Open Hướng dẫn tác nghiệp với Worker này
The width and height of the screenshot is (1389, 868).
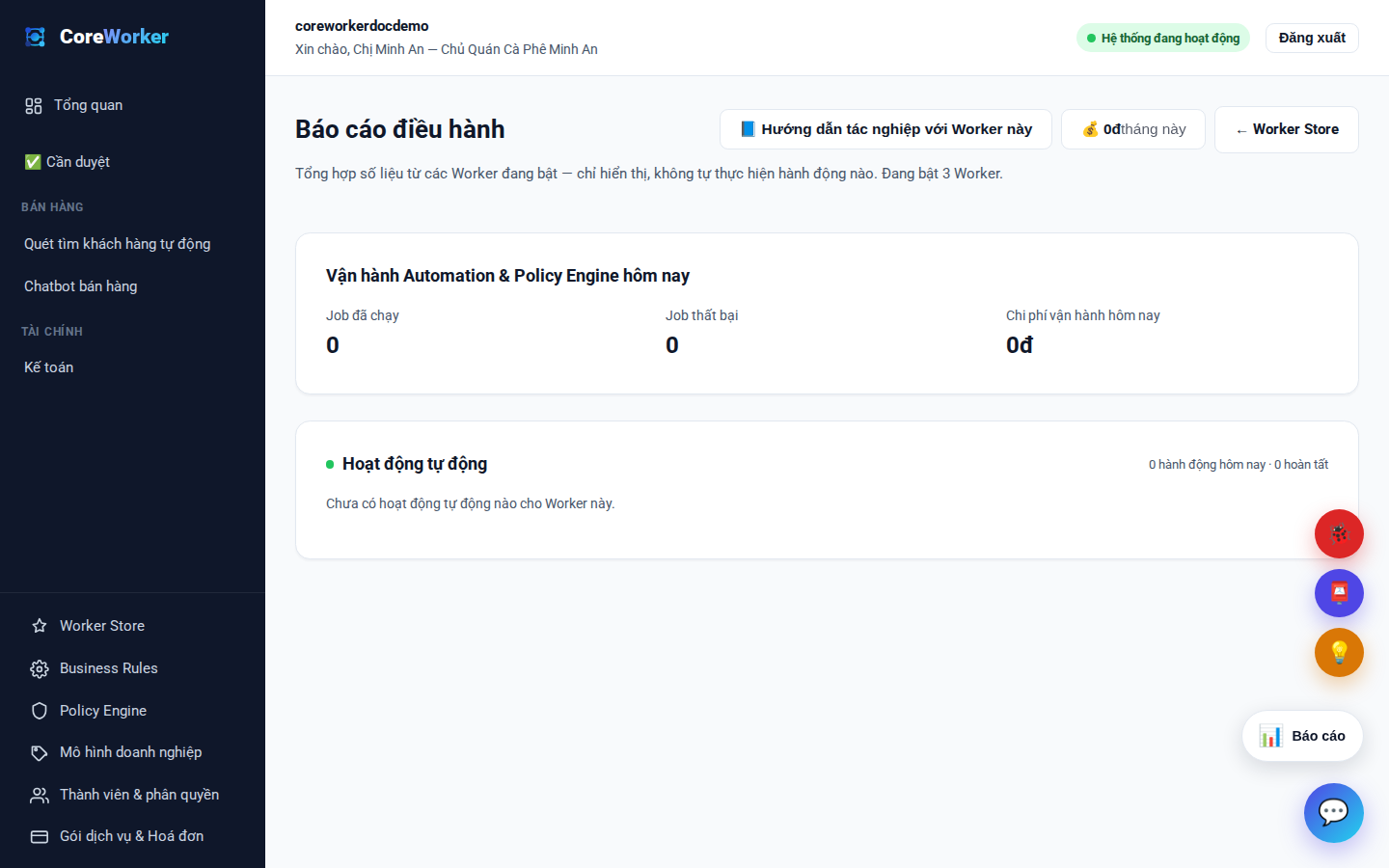click(x=885, y=129)
